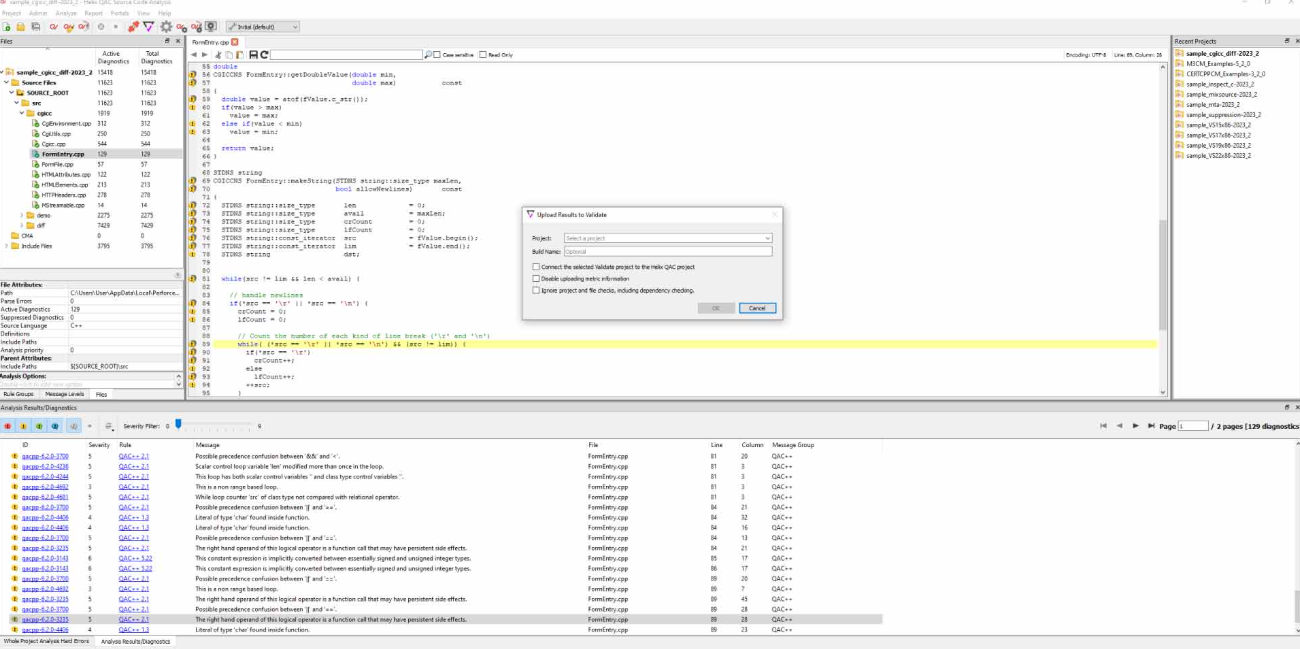Toggle the Case sensitive checkbox
The width and height of the screenshot is (1300, 649).
[x=438, y=55]
